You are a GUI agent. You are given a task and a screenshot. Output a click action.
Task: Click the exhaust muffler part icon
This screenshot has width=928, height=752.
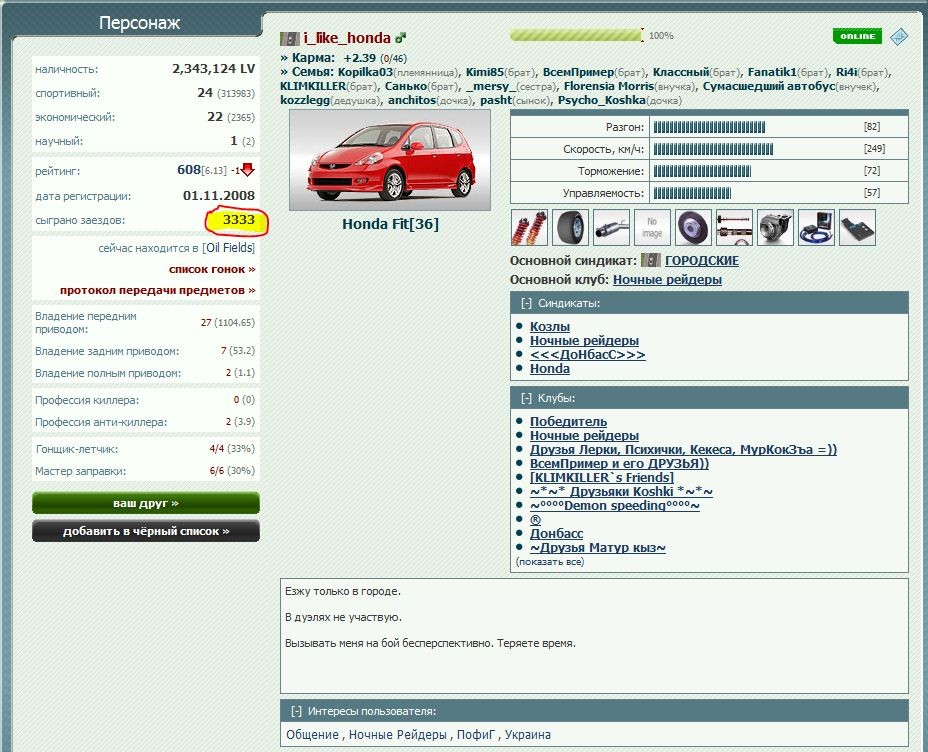click(x=611, y=227)
